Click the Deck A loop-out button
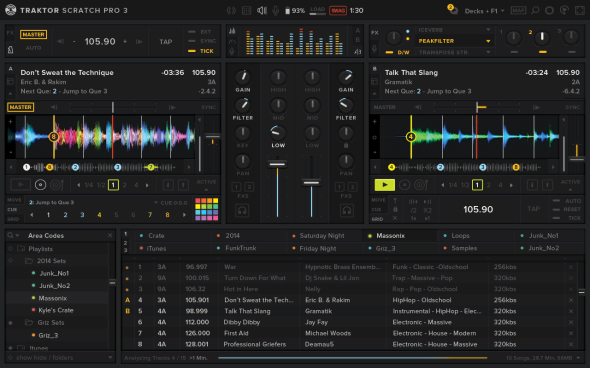Screen dimensions: 590x368 point(183,185)
